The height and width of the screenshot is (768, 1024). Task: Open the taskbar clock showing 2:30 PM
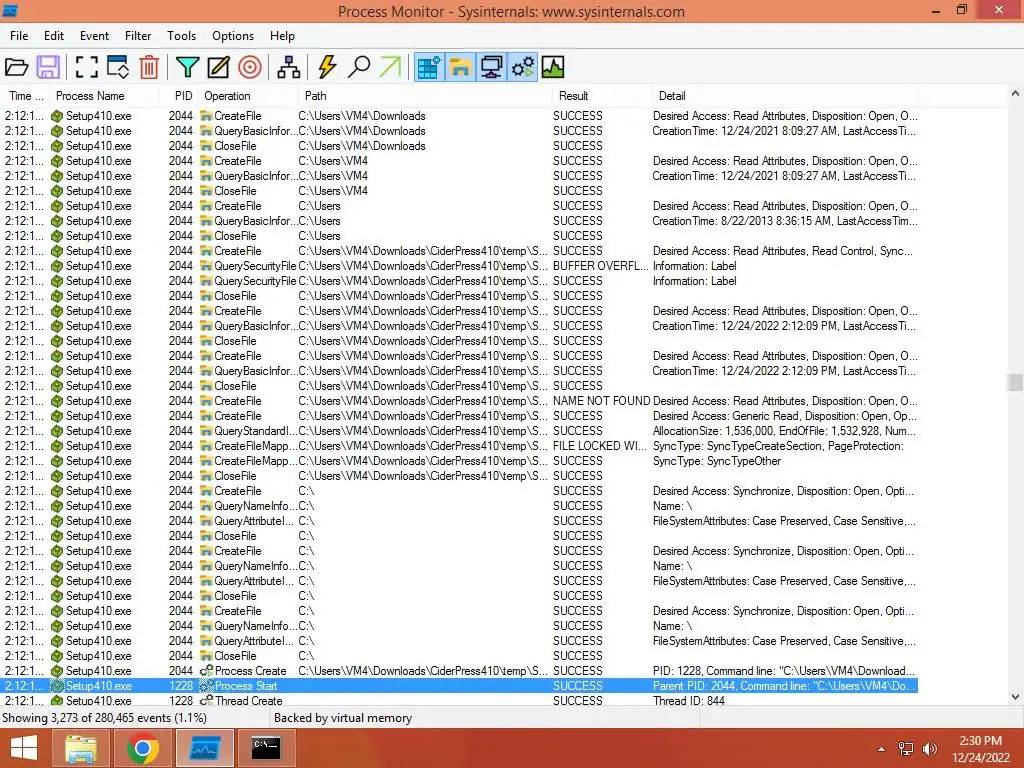click(x=981, y=749)
